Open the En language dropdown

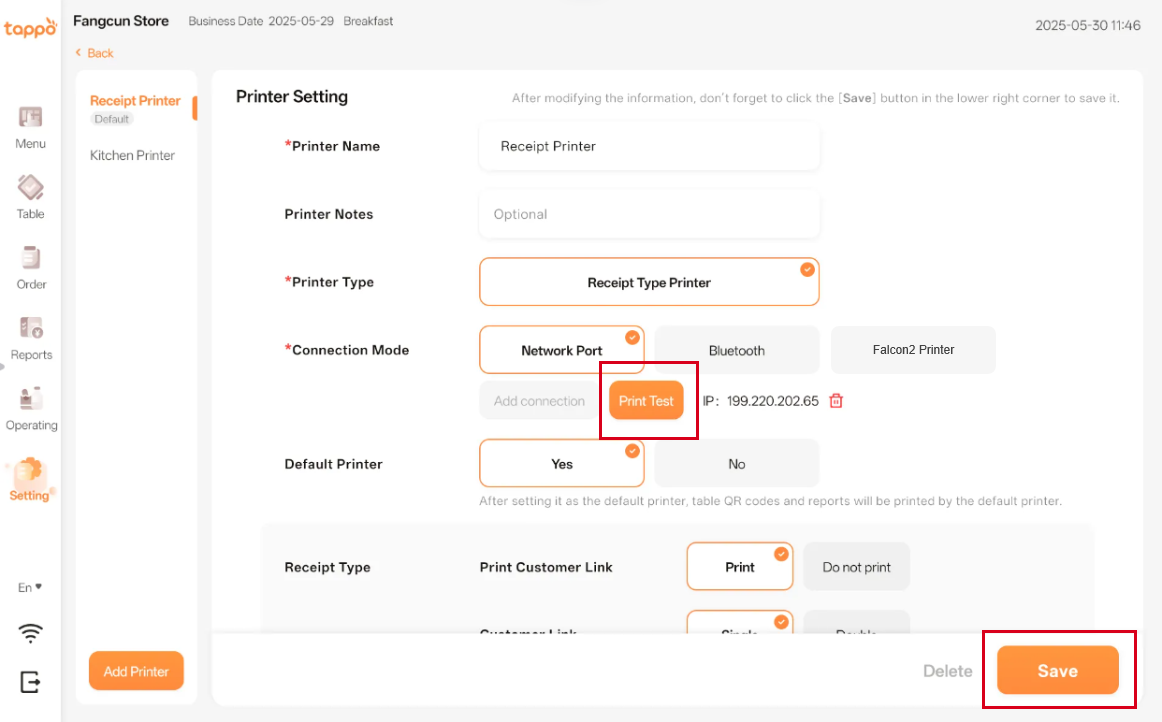31,587
